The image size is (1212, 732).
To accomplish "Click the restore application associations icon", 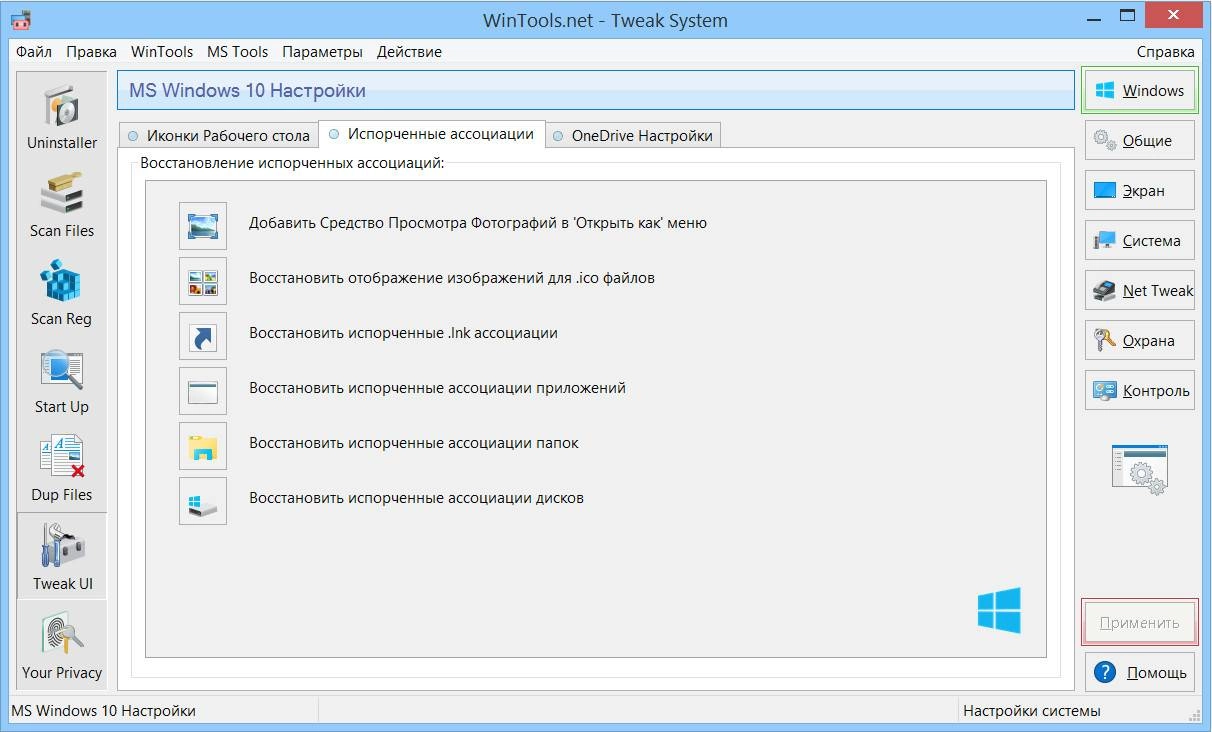I will 203,390.
